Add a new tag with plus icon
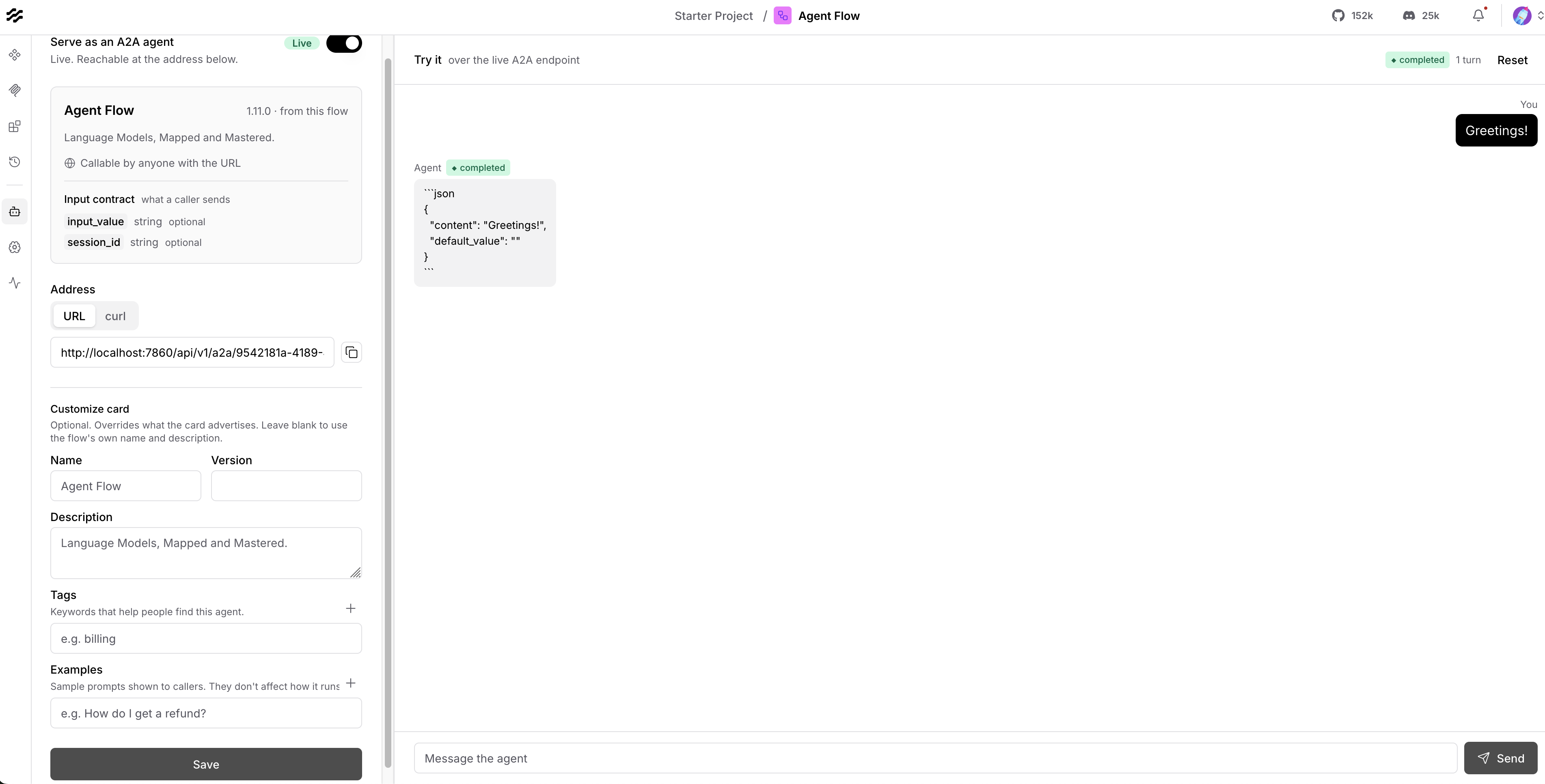Viewport: 1545px width, 784px height. (x=351, y=608)
